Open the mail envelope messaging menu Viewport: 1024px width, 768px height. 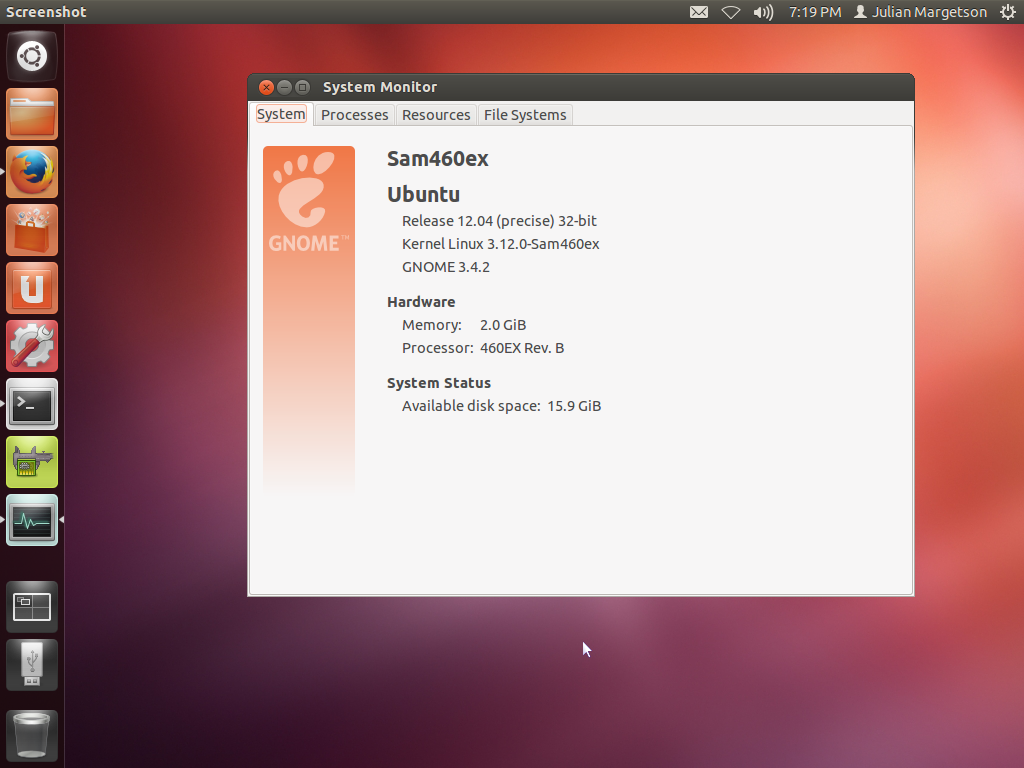tap(699, 12)
